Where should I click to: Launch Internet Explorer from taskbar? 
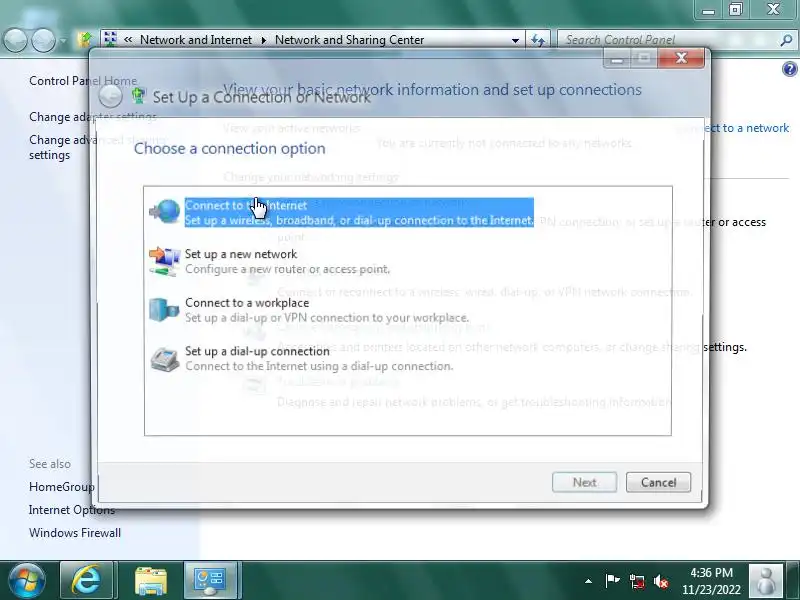pos(87,581)
